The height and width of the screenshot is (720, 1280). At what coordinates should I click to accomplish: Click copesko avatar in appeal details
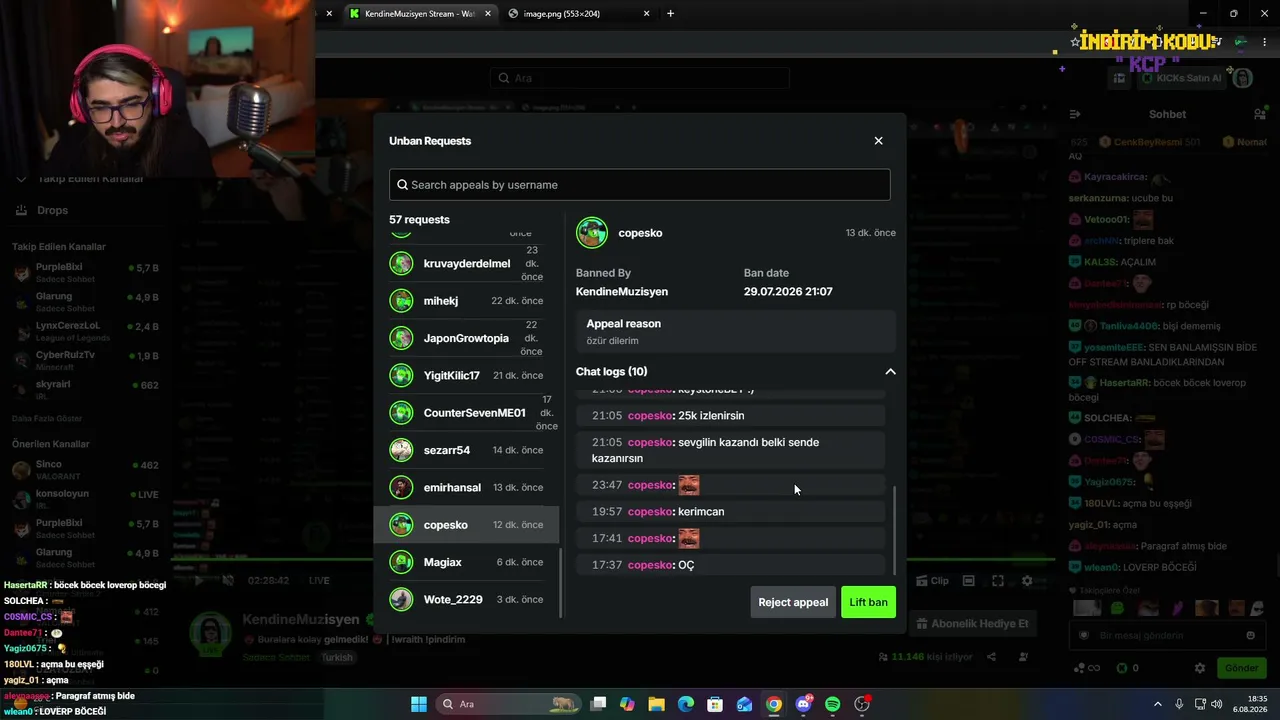pyautogui.click(x=592, y=233)
